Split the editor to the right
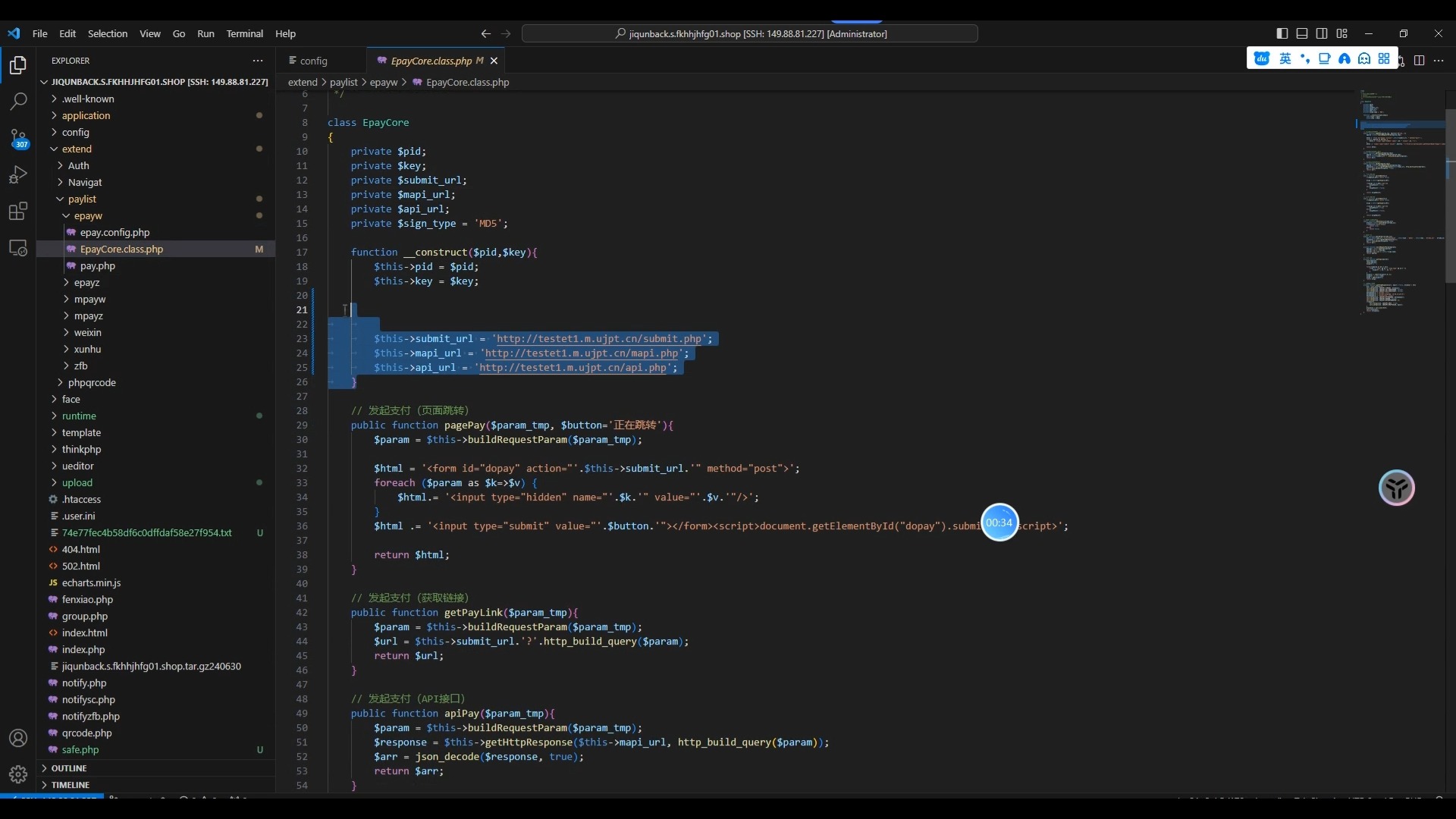Image resolution: width=1456 pixels, height=819 pixels. [1419, 61]
